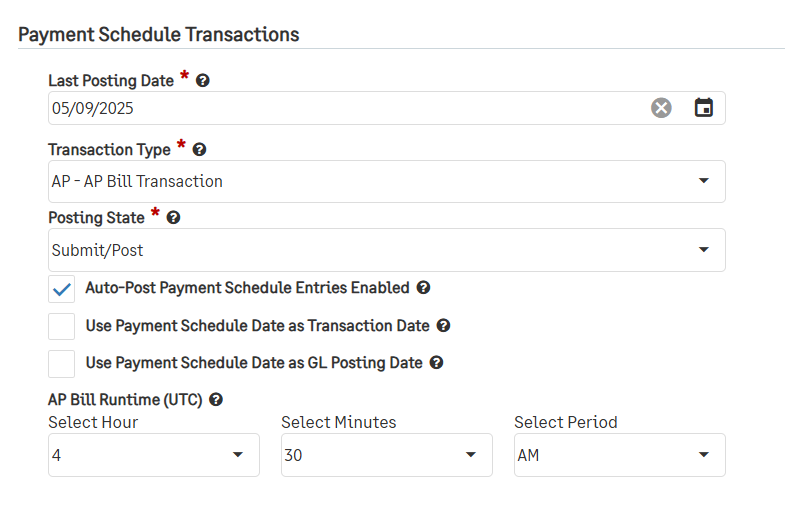Open the Select Period AM dropdown
This screenshot has width=785, height=520.
coord(619,455)
